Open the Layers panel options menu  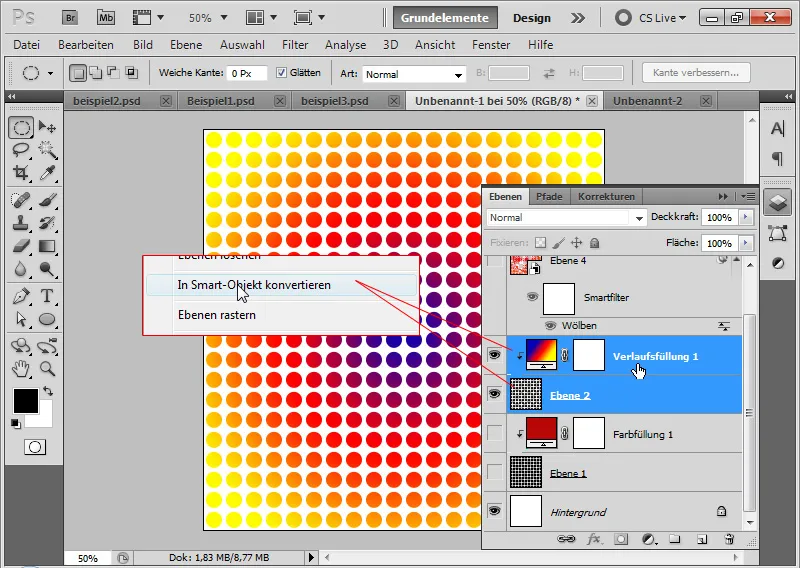point(748,196)
